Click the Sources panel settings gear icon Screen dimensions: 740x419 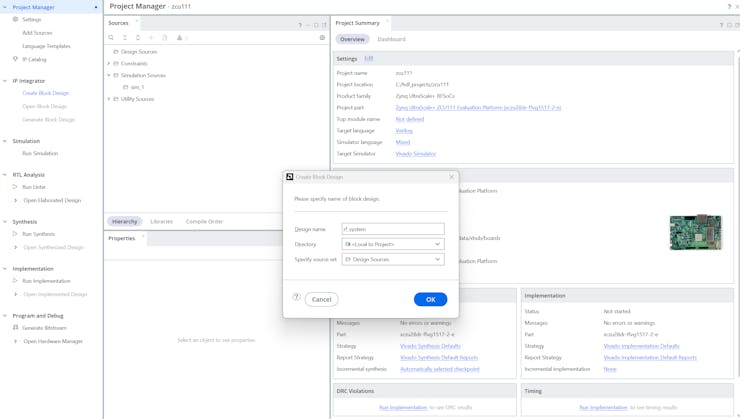click(322, 38)
